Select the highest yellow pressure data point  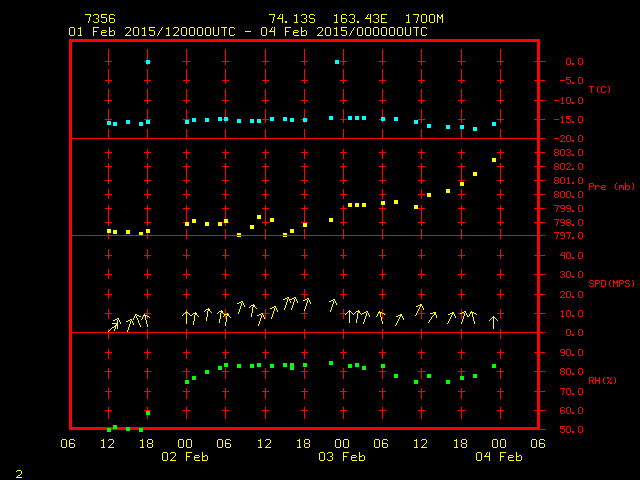(x=494, y=160)
